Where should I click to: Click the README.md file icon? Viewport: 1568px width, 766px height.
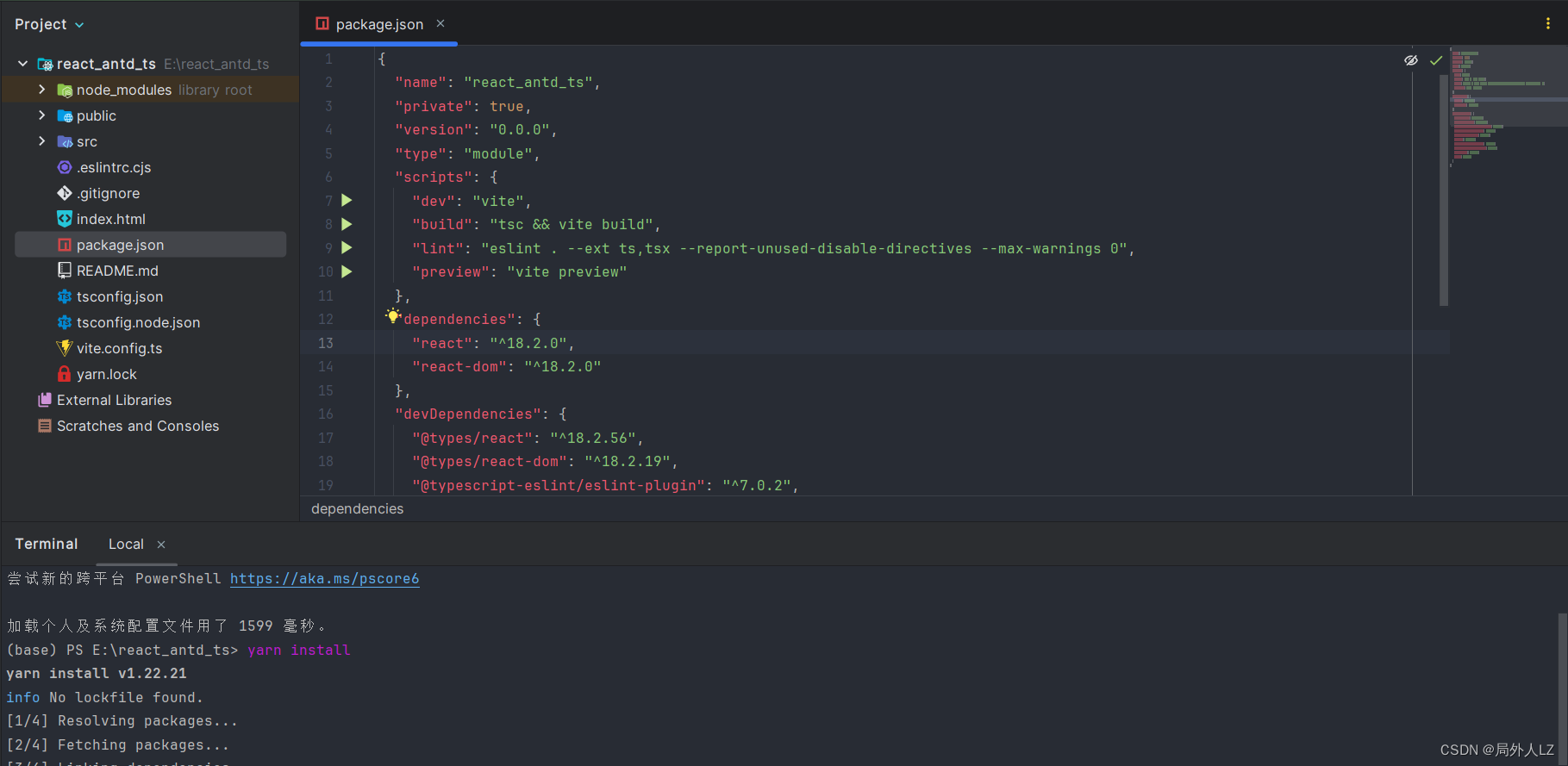(65, 271)
